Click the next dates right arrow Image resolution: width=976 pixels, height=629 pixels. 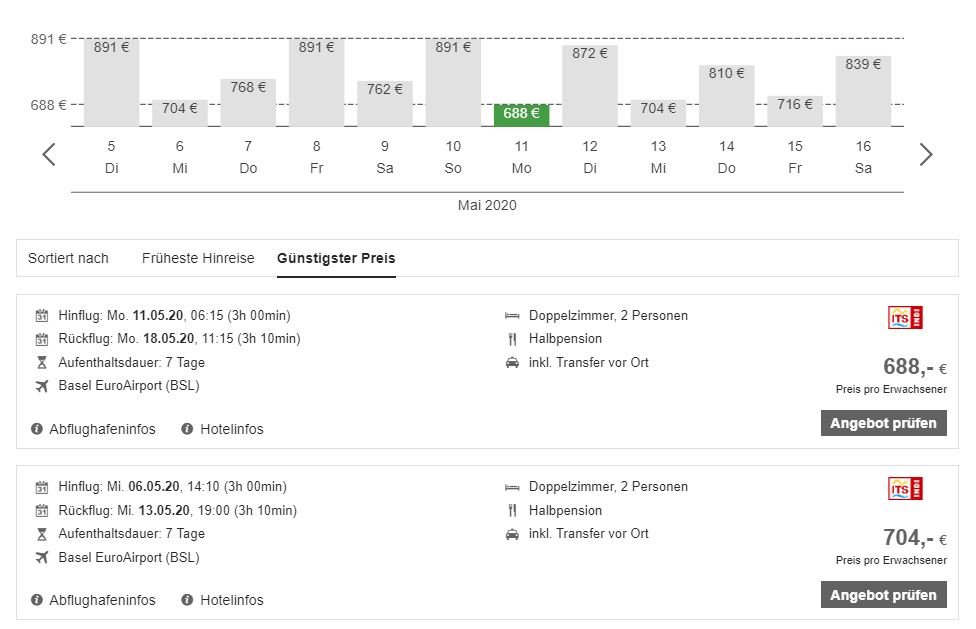pos(926,155)
